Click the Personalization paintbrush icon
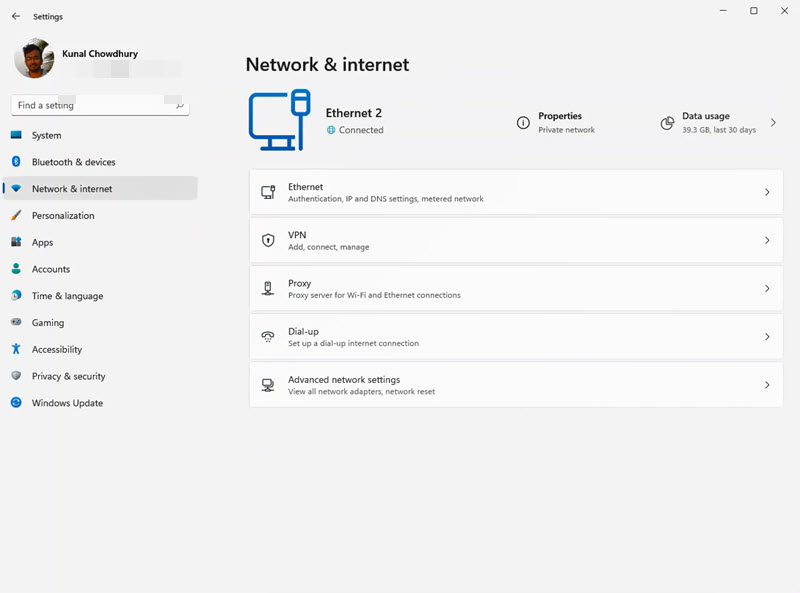This screenshot has height=593, width=800. click(x=16, y=215)
